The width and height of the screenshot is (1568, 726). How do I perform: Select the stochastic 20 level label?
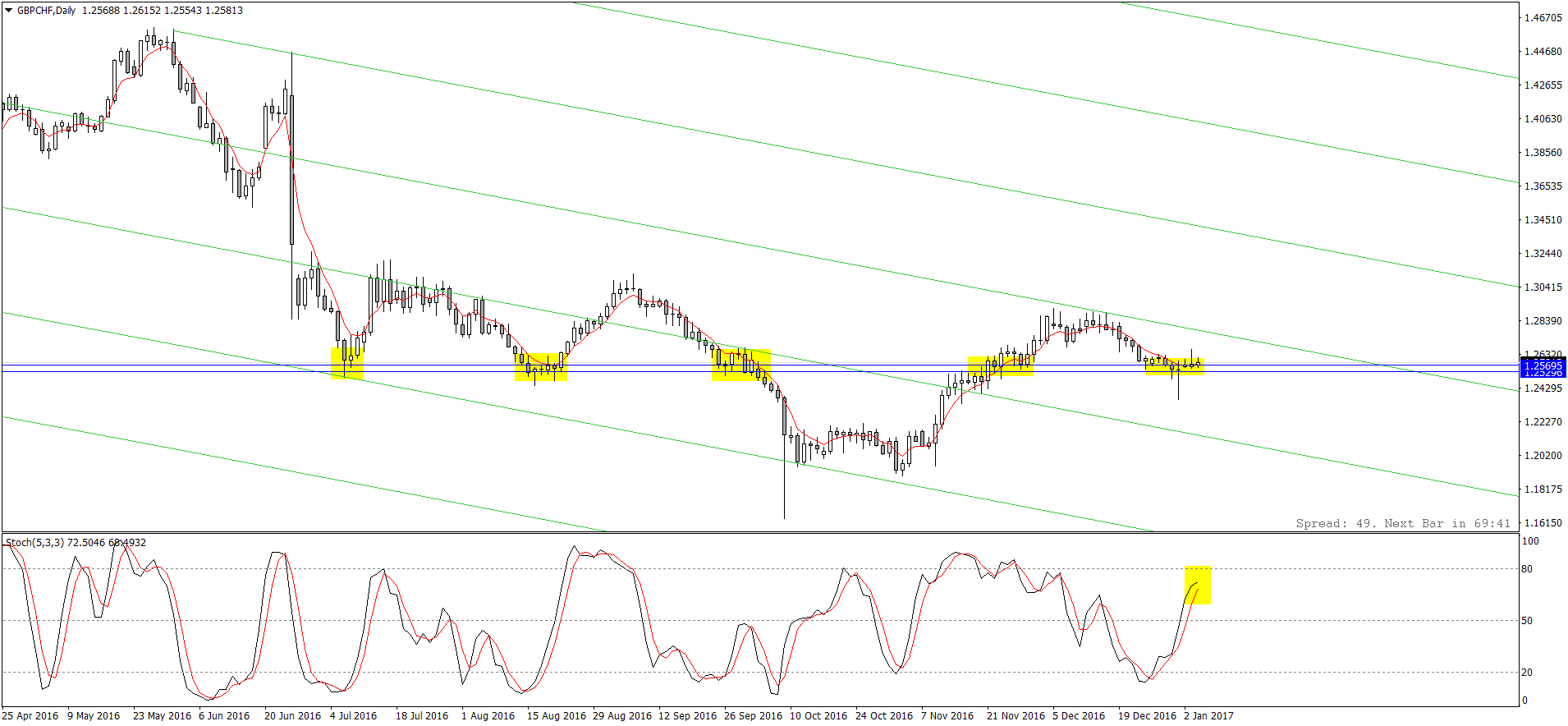pyautogui.click(x=1528, y=672)
